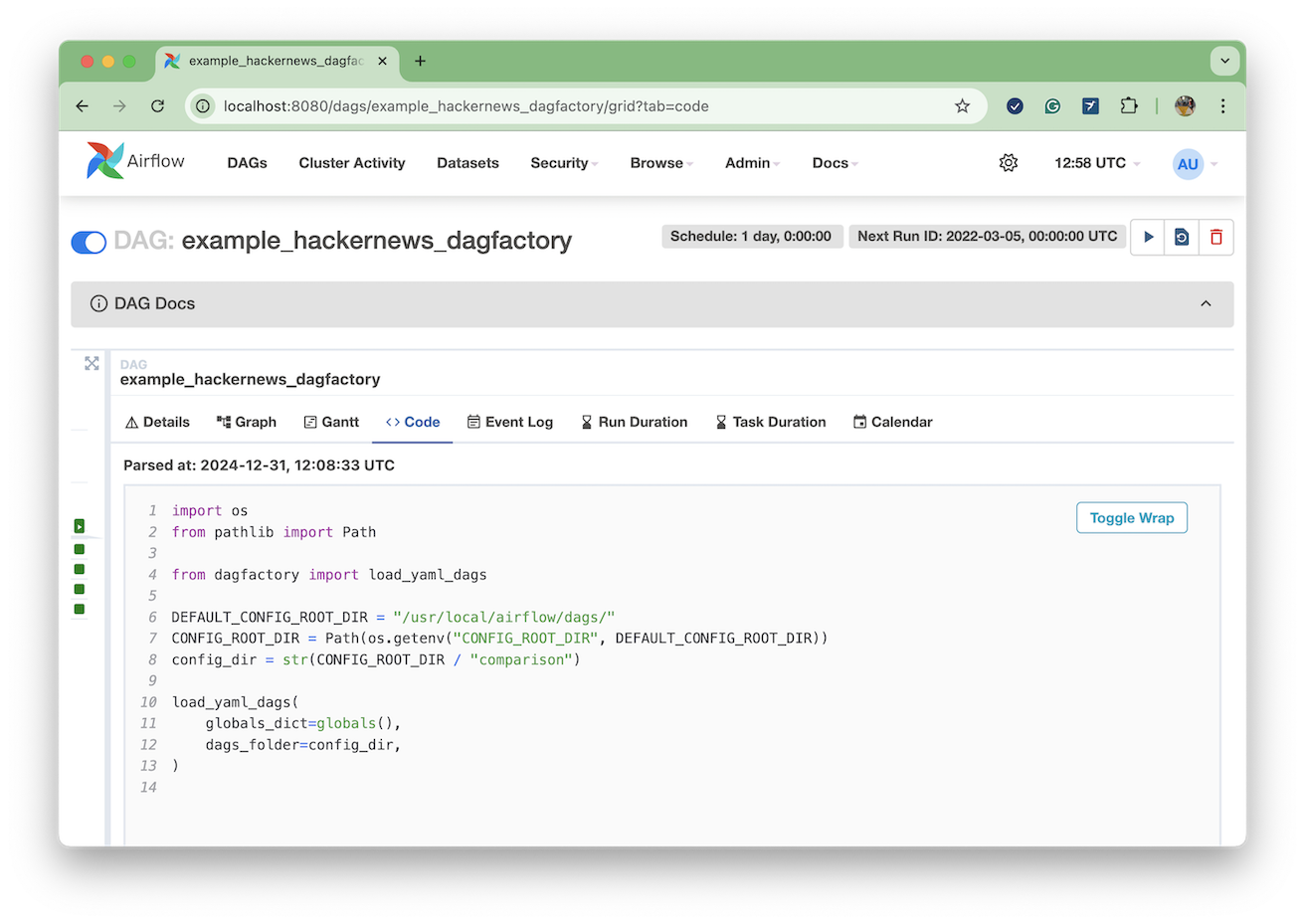Reload the page in the browser
The width and height of the screenshot is (1305, 924).
(x=157, y=106)
